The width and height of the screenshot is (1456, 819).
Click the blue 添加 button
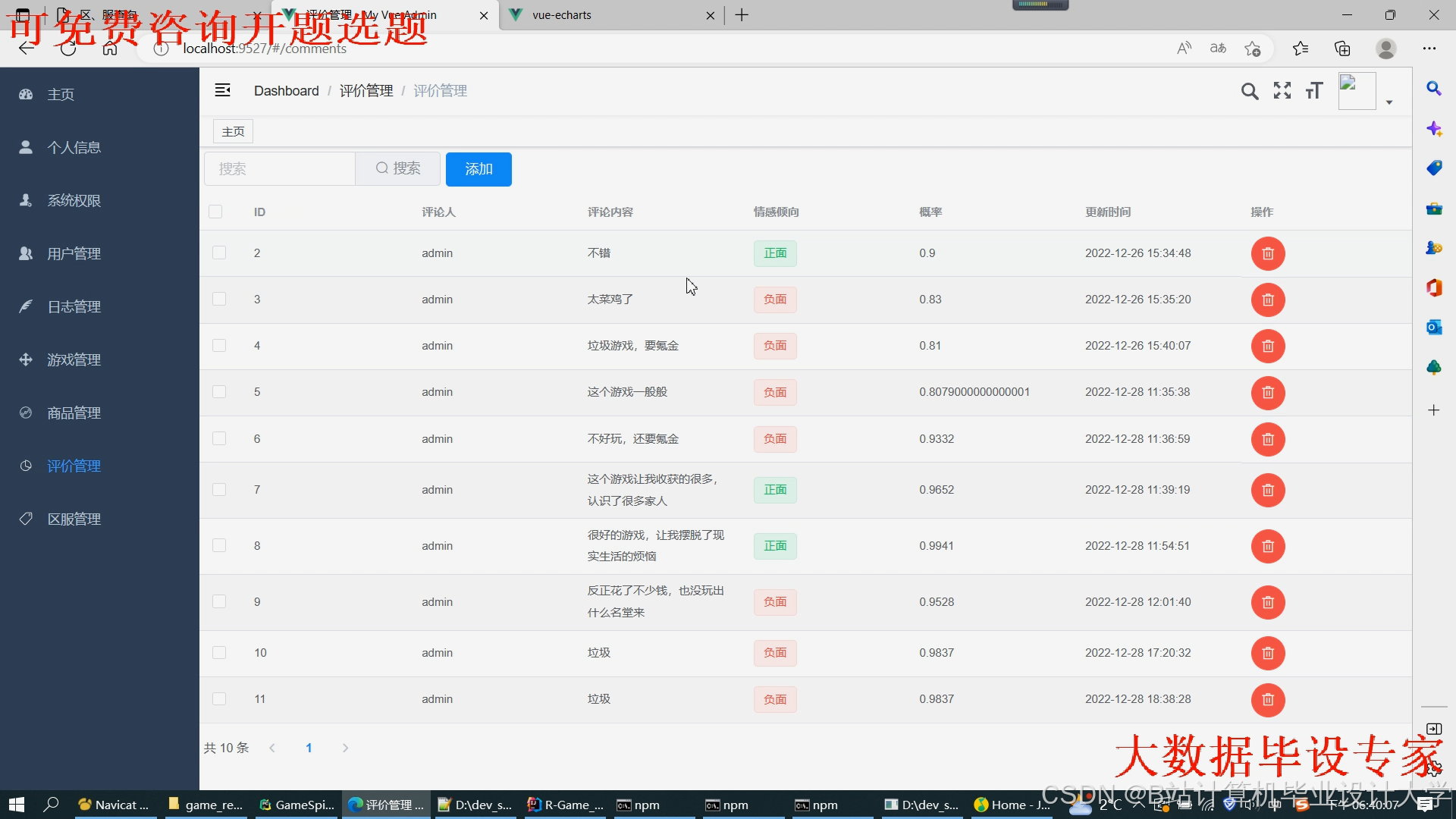(479, 168)
